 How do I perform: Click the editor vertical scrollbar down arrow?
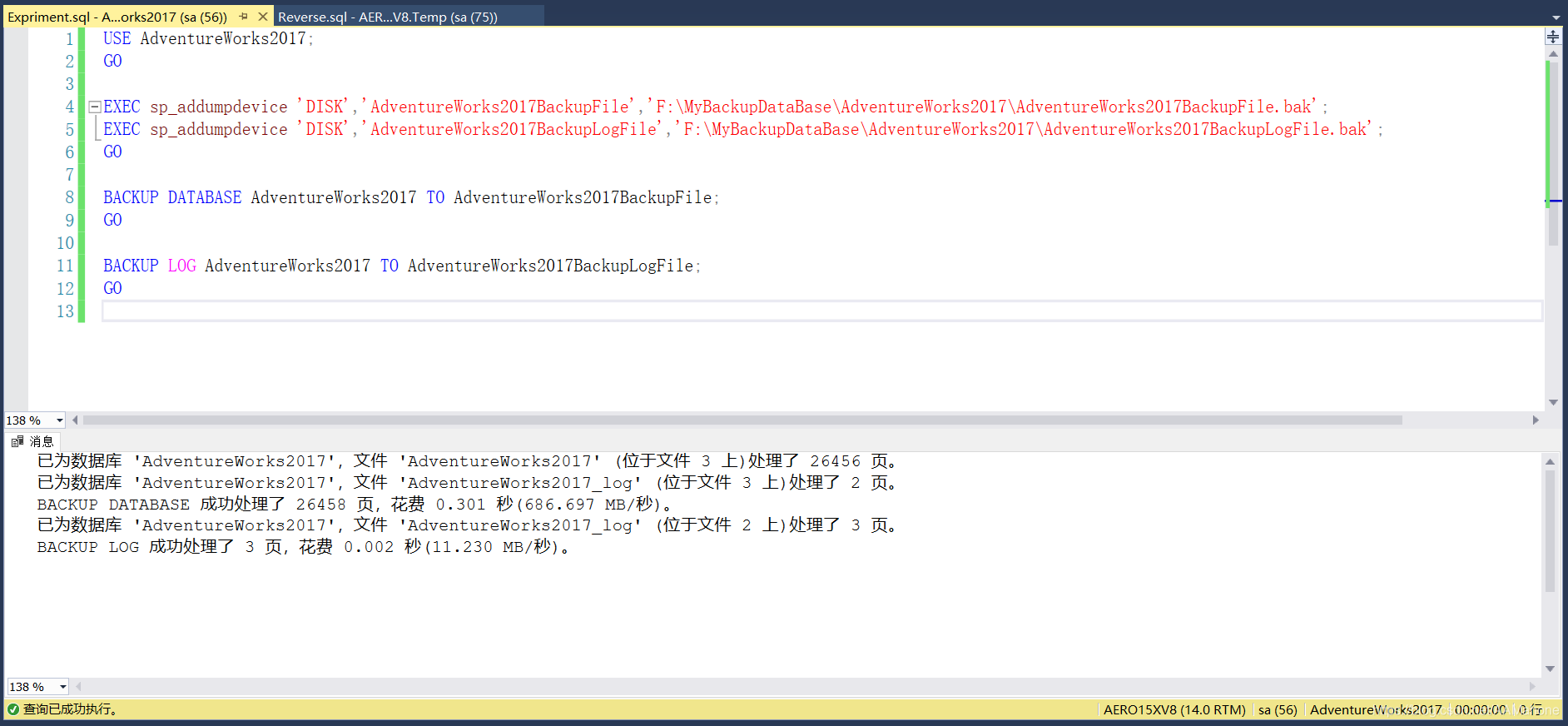(1553, 402)
